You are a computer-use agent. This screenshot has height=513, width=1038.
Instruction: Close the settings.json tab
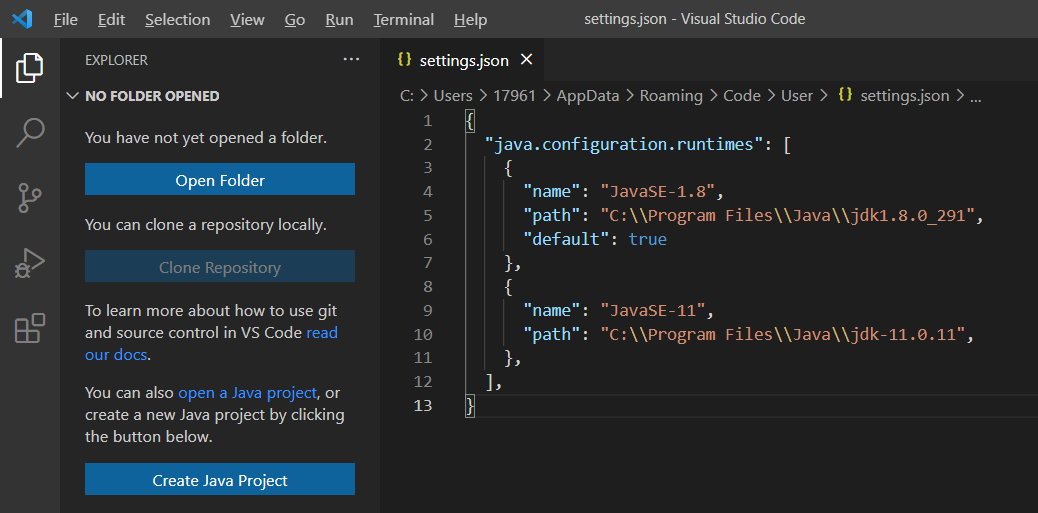(x=526, y=60)
